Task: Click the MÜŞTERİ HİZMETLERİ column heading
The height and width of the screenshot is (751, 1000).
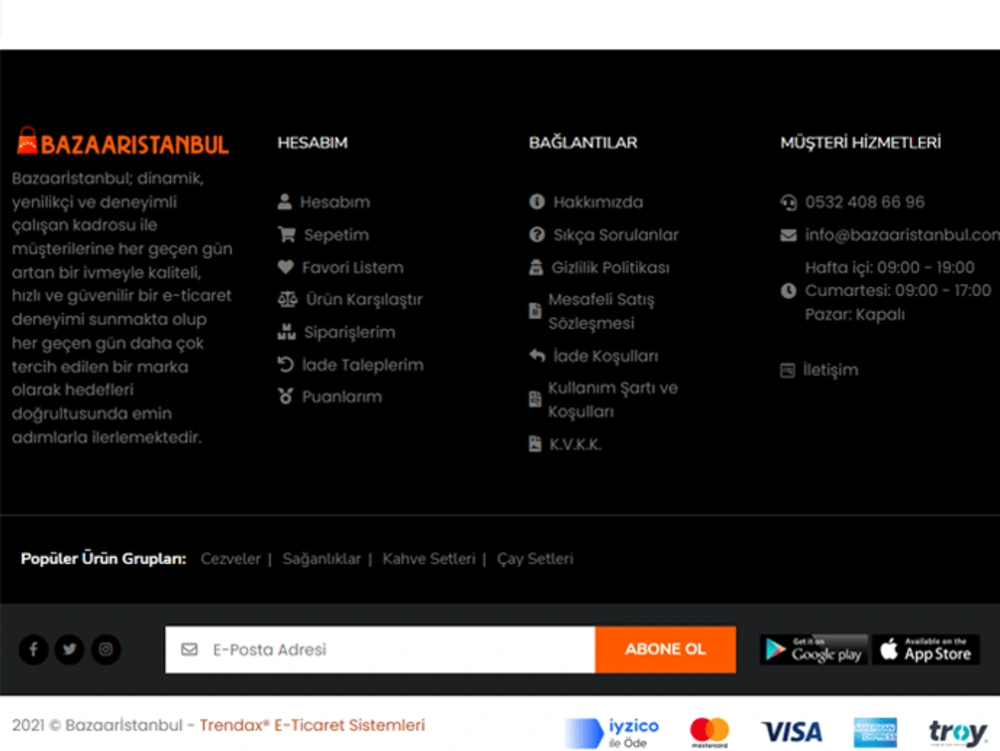Action: pyautogui.click(x=860, y=142)
